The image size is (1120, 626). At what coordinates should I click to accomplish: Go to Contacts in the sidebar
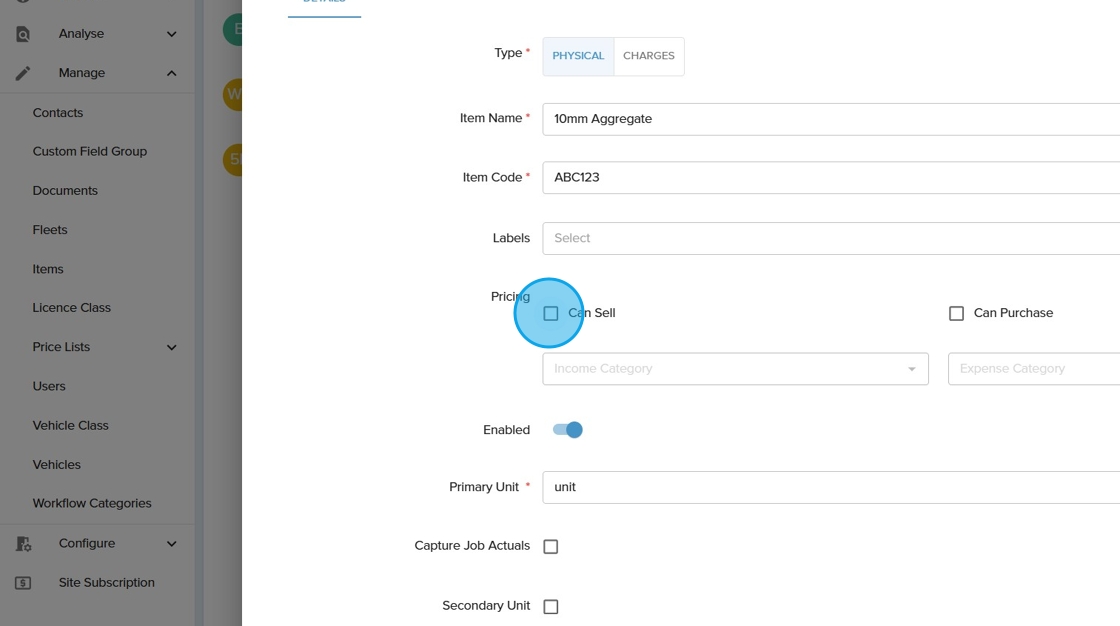coord(58,113)
